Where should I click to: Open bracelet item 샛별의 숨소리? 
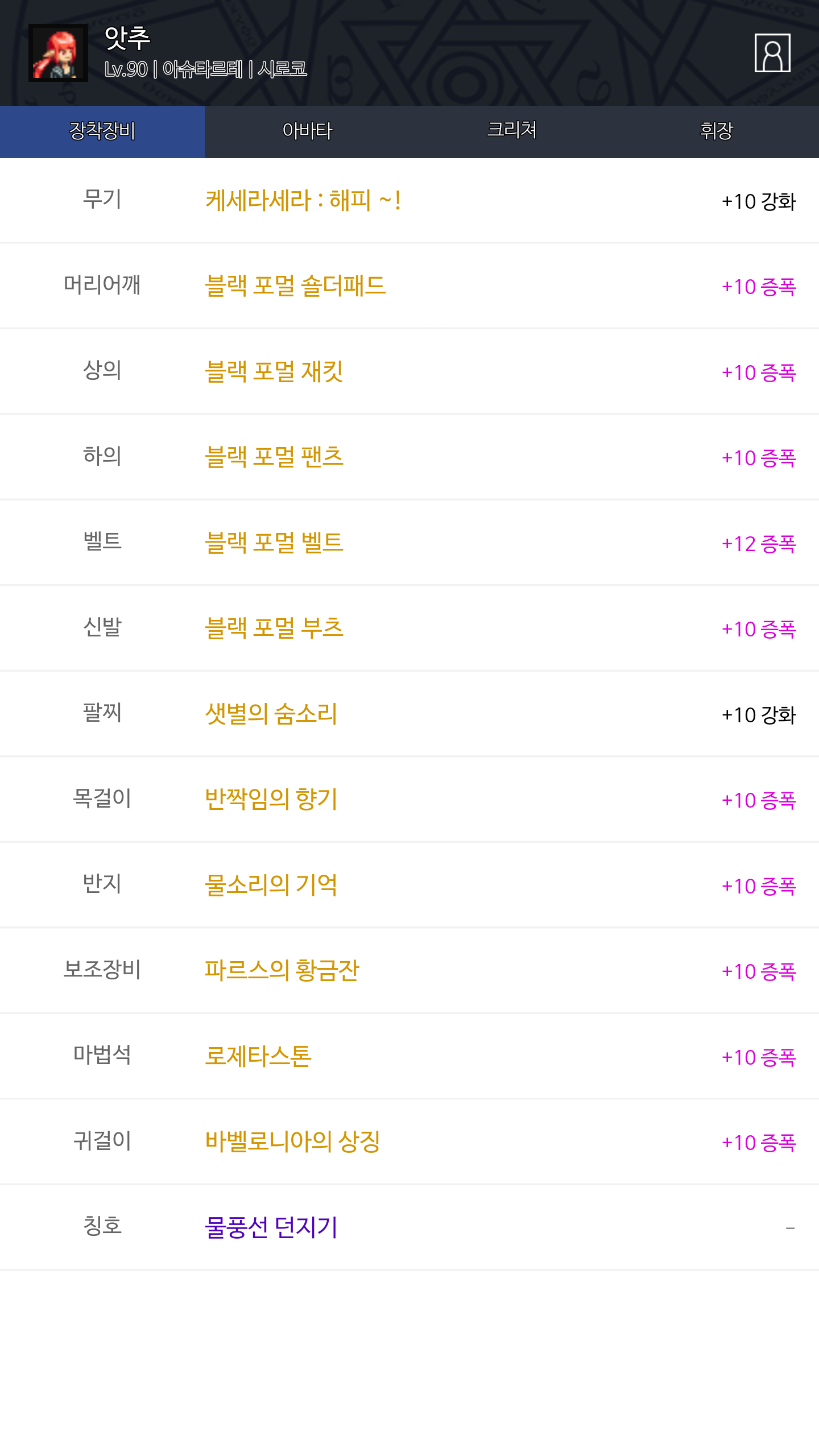(271, 714)
